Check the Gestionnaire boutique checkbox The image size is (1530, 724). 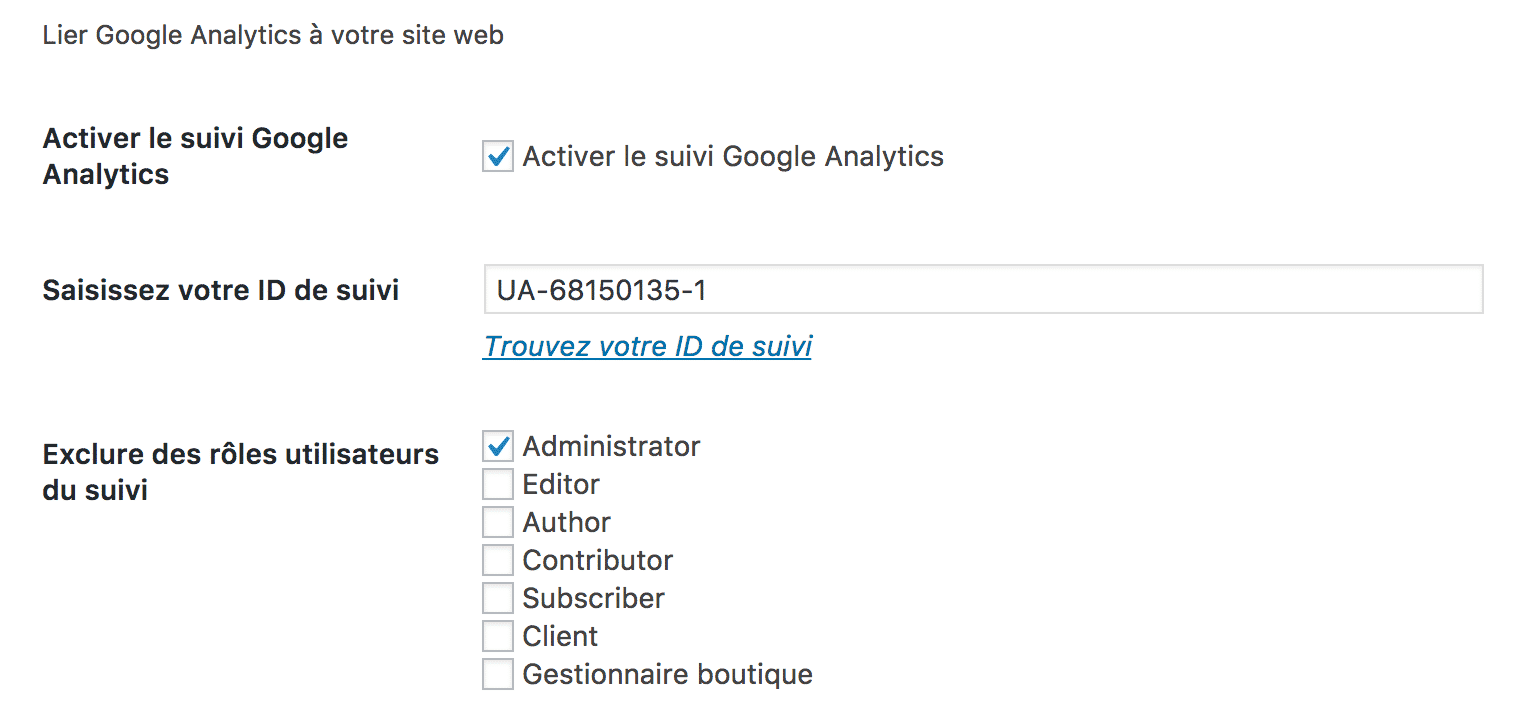(497, 674)
